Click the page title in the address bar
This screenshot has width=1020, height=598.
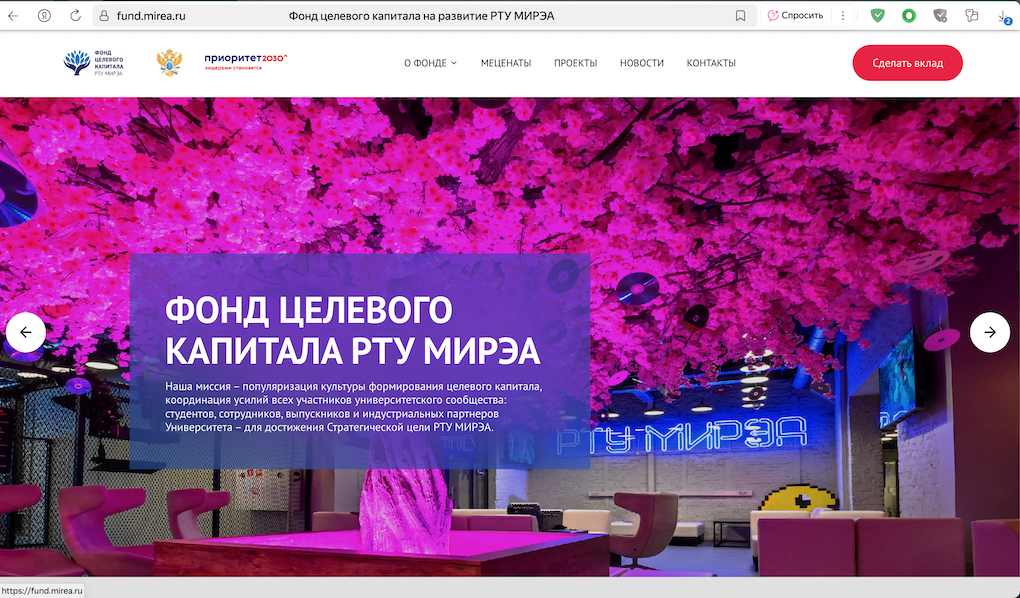tap(421, 16)
